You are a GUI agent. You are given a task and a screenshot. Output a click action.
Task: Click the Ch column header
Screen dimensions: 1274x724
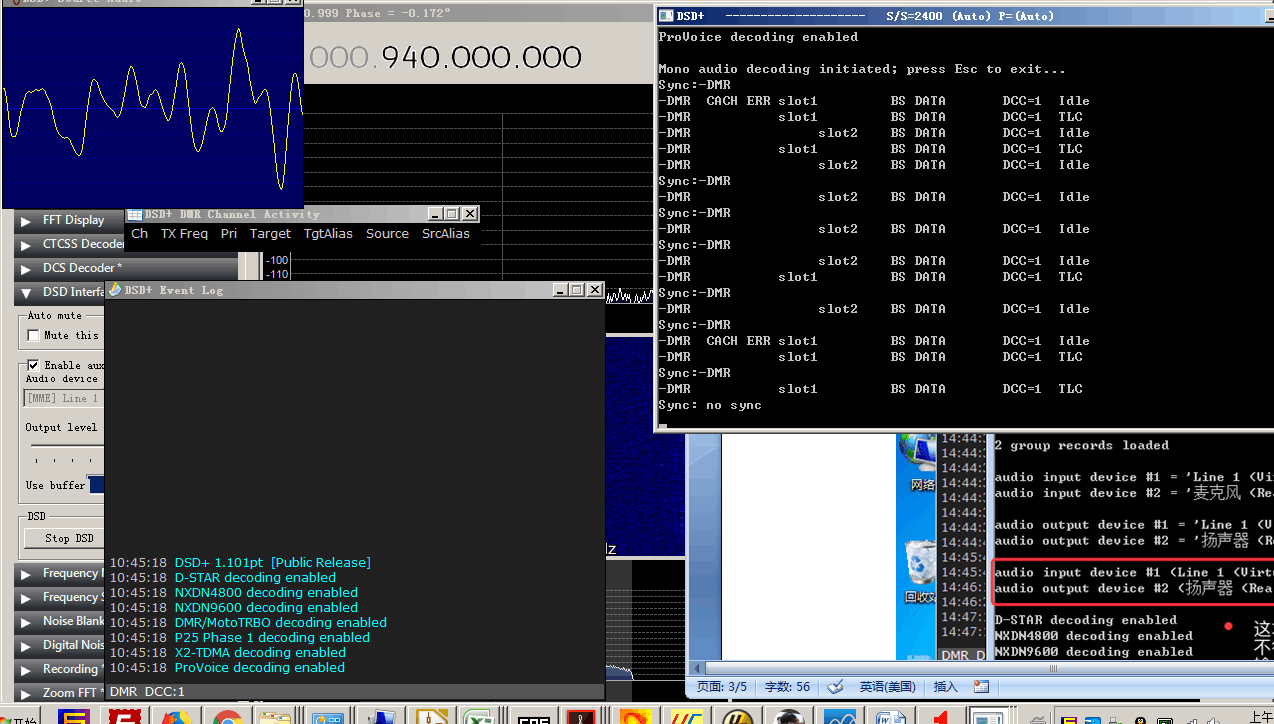[139, 234]
